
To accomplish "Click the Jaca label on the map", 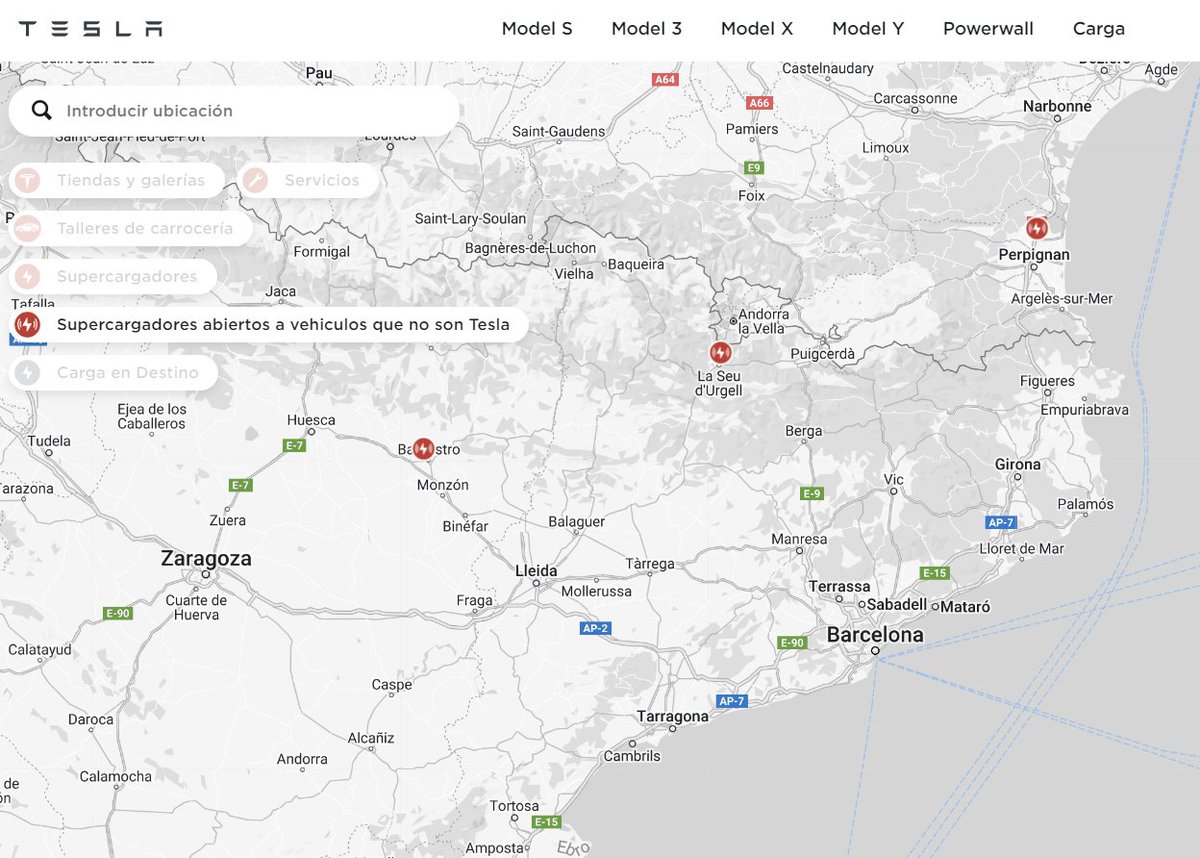I will [x=281, y=291].
